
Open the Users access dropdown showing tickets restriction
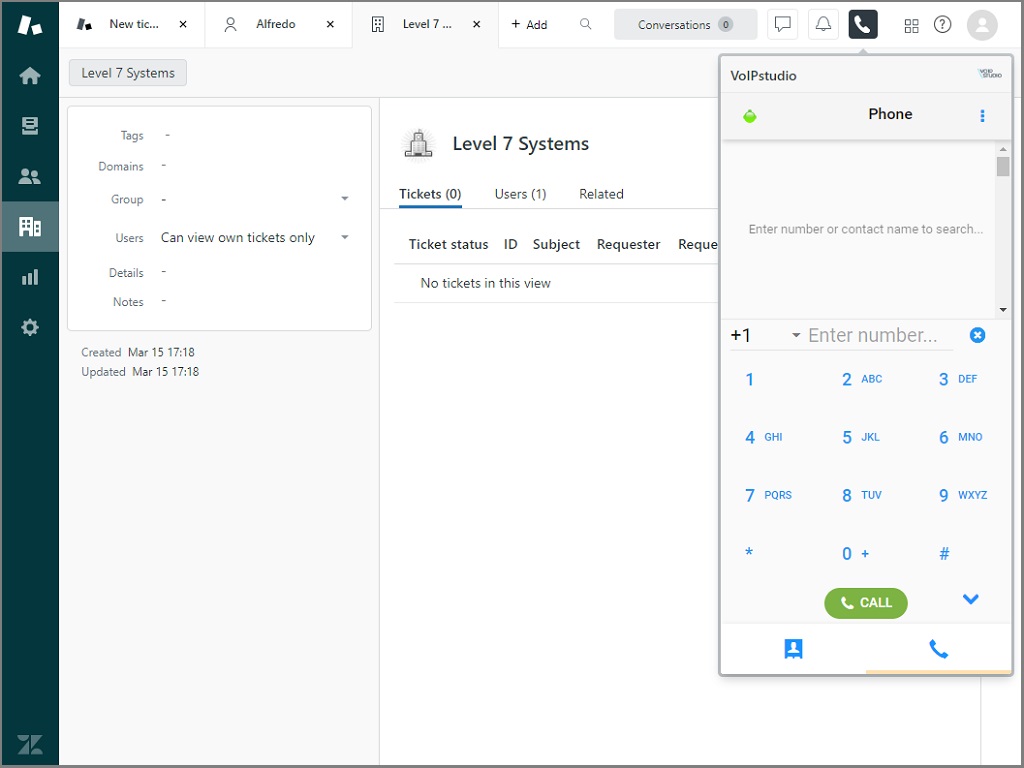(x=345, y=237)
